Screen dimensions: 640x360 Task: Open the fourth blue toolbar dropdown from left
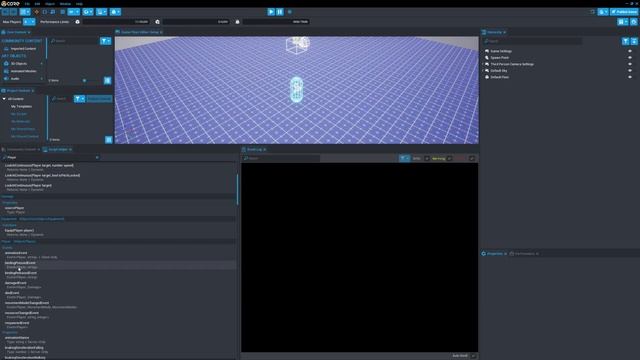coord(101,12)
